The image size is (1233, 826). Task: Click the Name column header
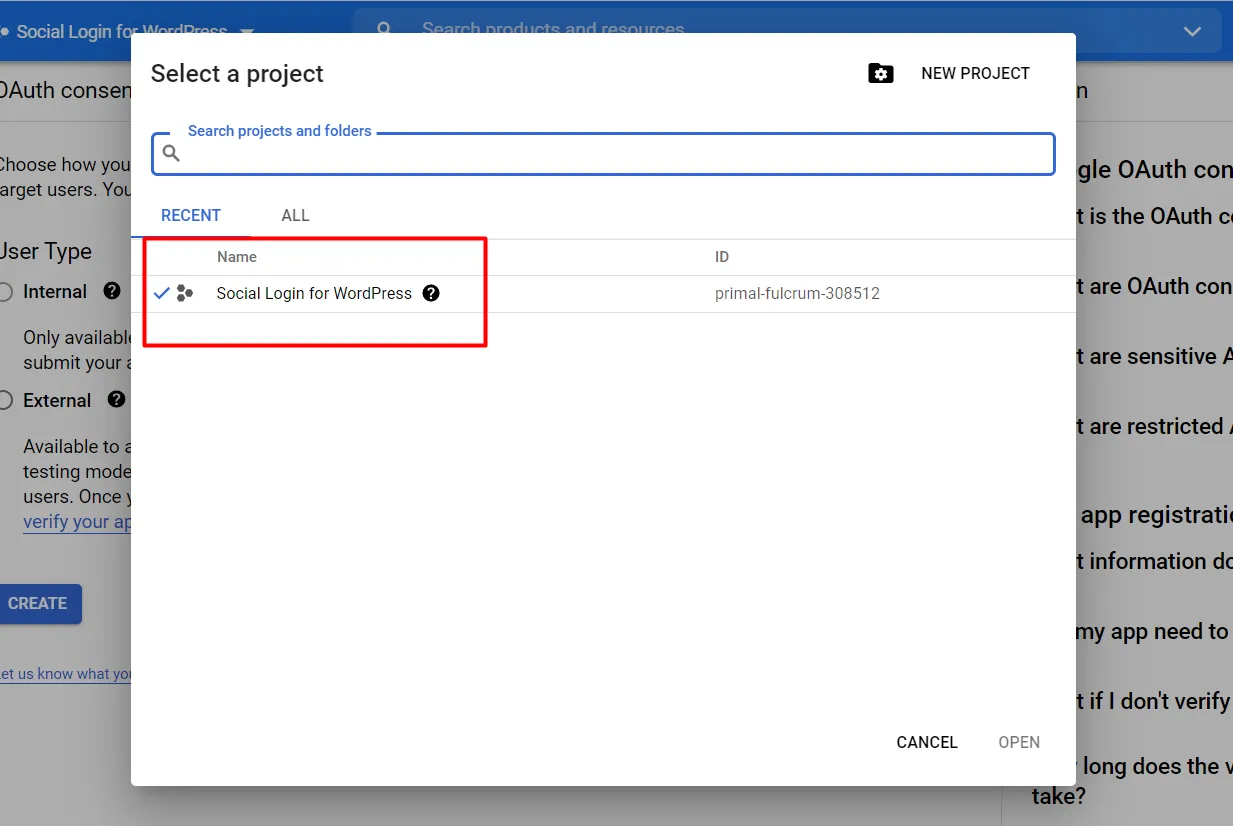click(237, 257)
